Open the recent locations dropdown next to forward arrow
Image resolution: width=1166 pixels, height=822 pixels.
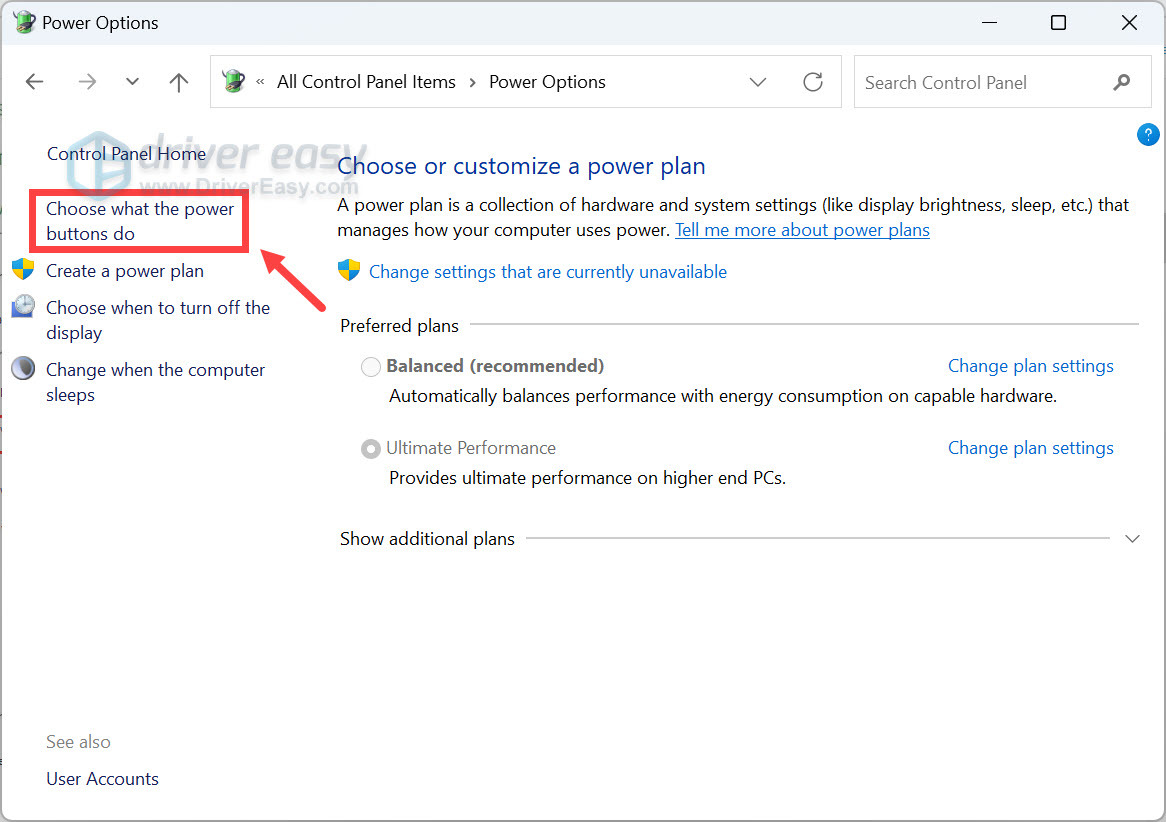131,81
